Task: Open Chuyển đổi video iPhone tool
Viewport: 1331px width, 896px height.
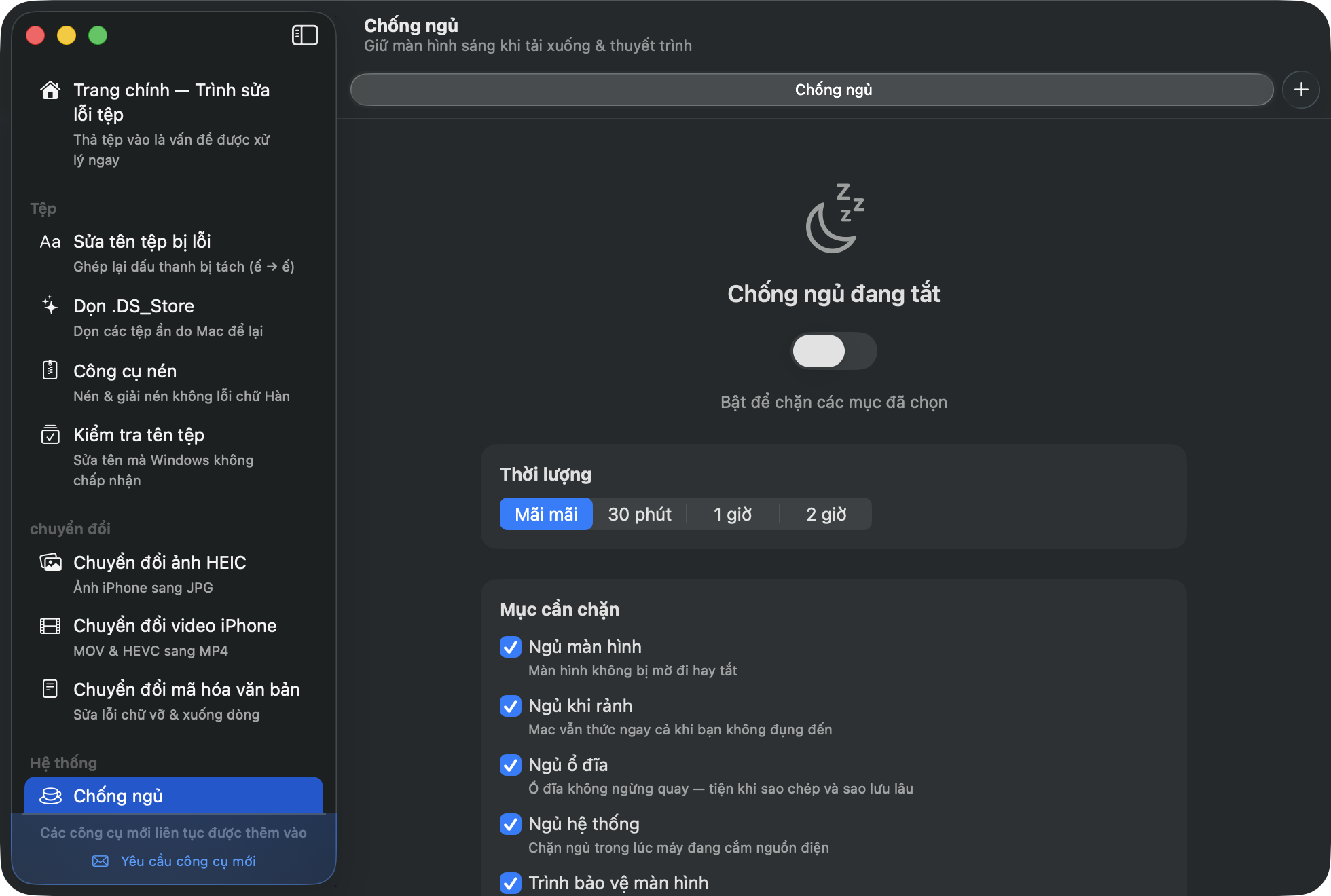Action: pos(174,637)
